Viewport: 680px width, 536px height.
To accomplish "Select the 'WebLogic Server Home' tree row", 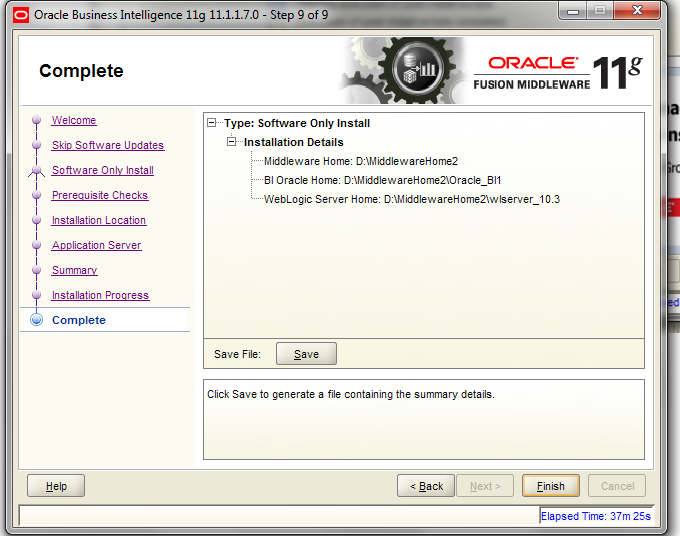I will pyautogui.click(x=412, y=199).
